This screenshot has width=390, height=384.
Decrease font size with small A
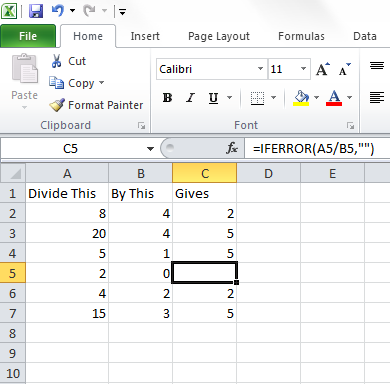pyautogui.click(x=345, y=69)
